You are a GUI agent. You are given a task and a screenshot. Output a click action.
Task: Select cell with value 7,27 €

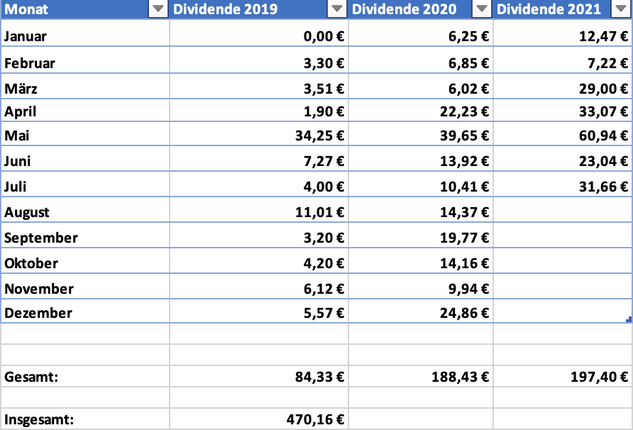[259, 159]
